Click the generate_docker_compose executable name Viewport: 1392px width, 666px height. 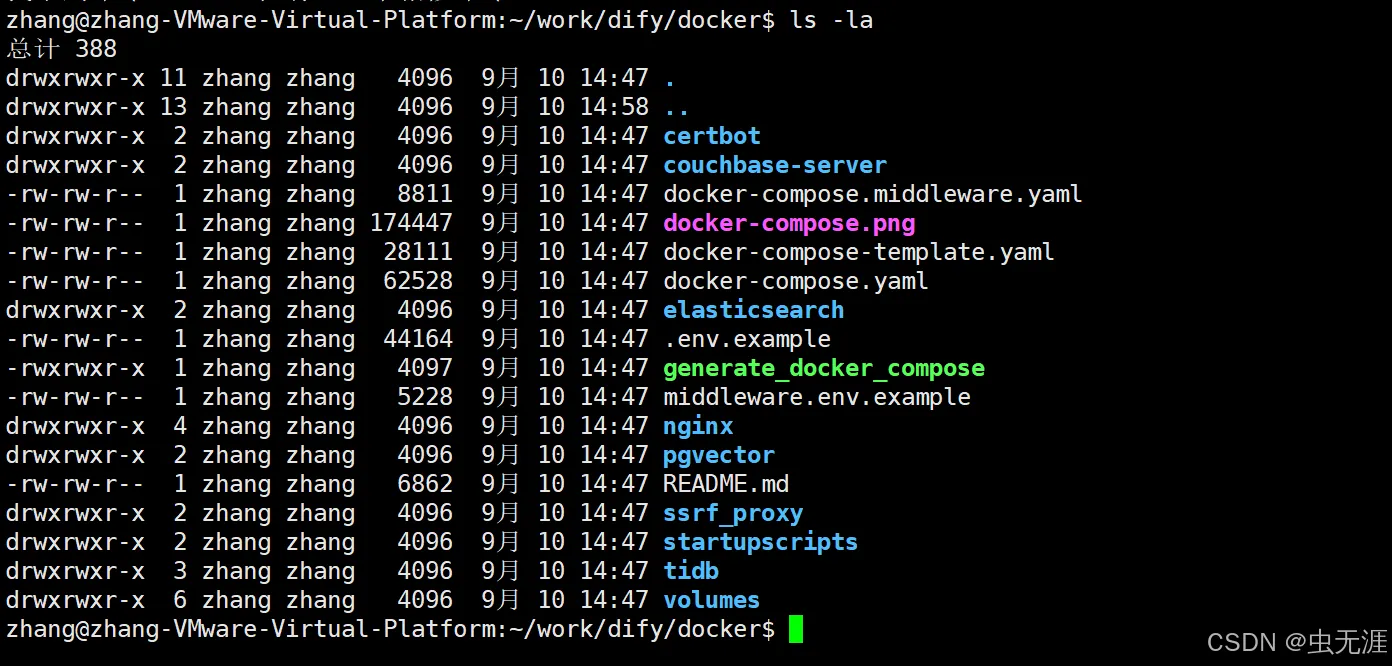click(824, 368)
